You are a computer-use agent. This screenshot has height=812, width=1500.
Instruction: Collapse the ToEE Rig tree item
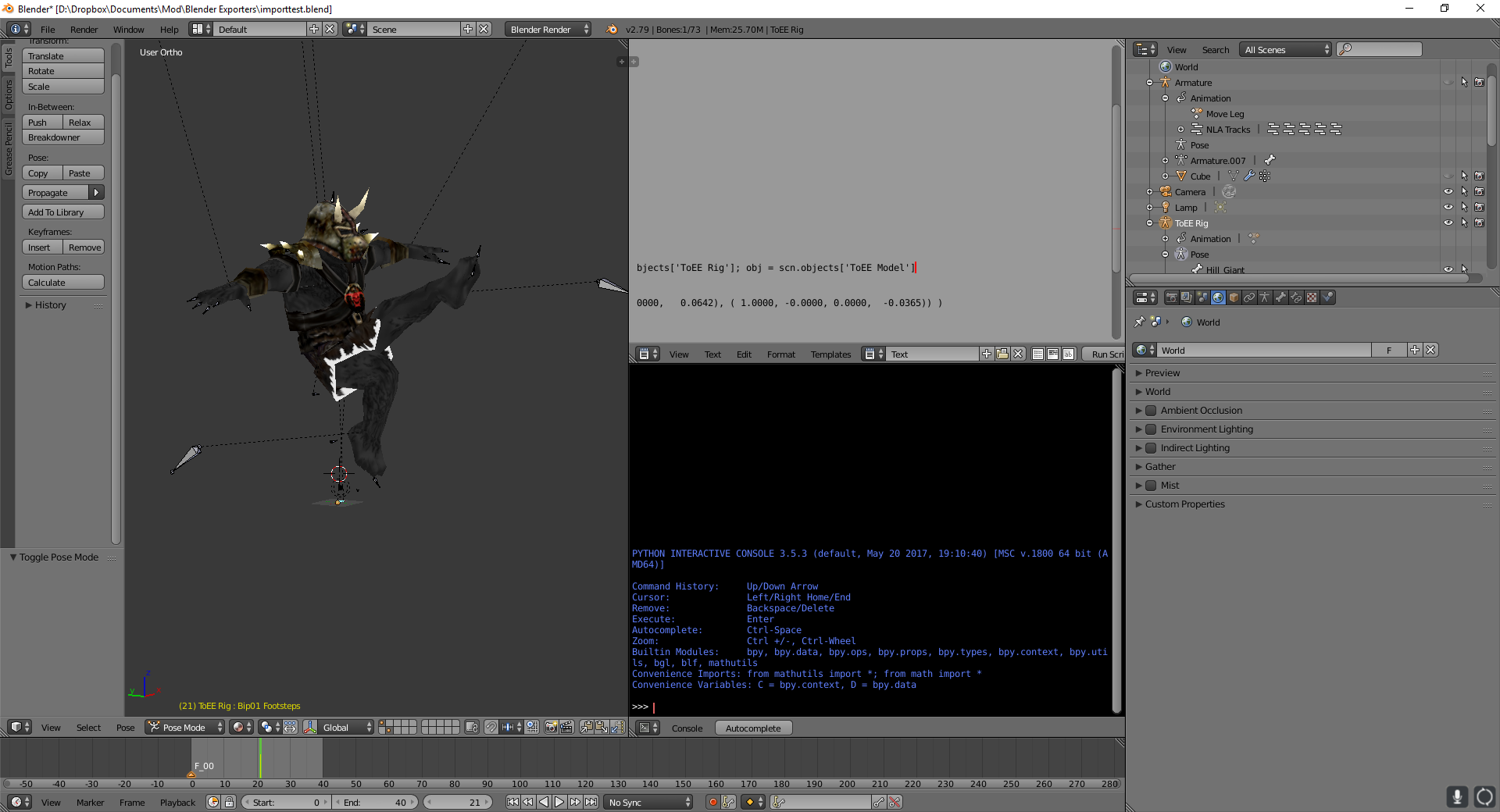point(1149,223)
